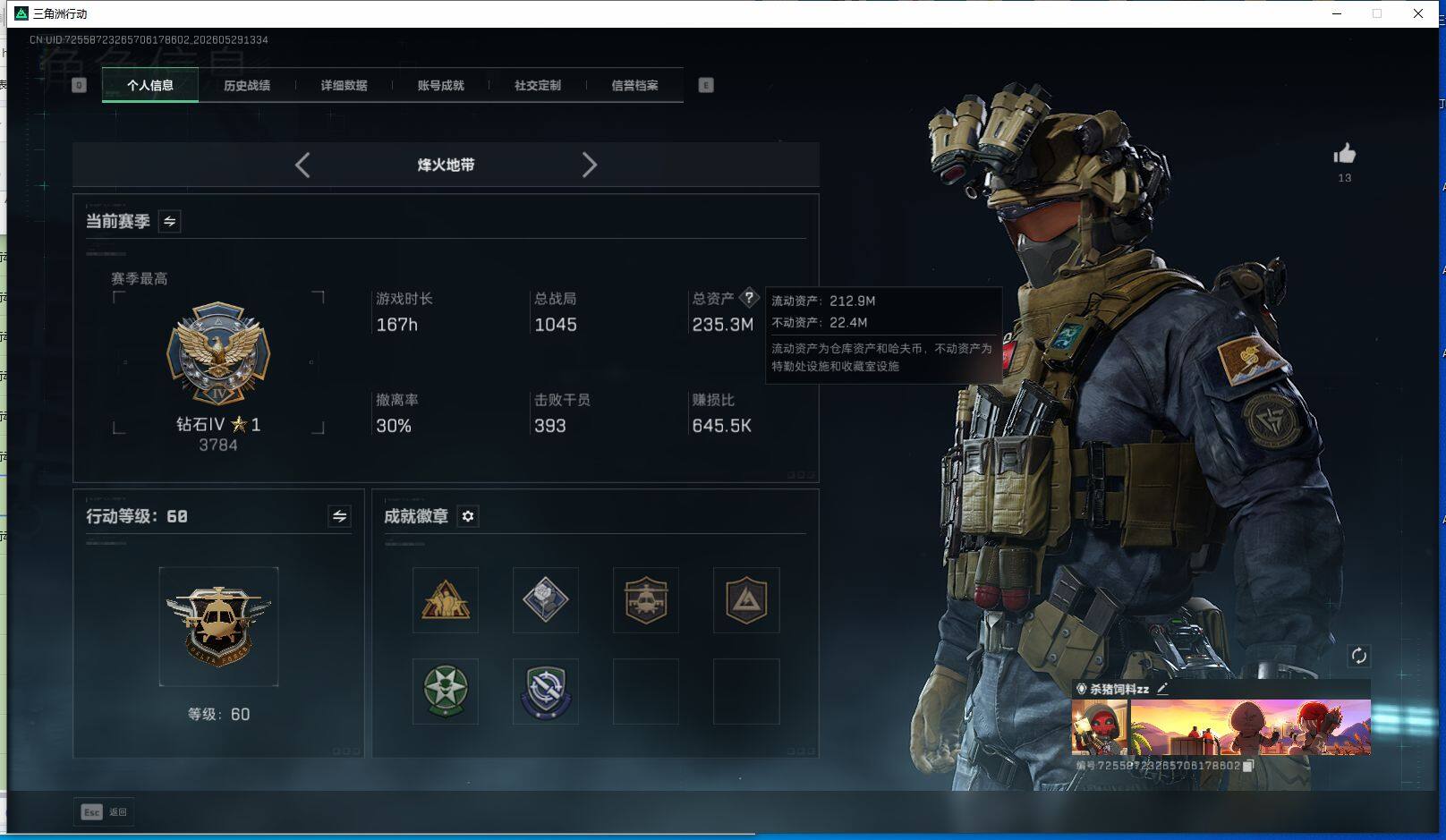Click the CN UID text at top
Image resolution: width=1446 pixels, height=840 pixels.
tap(149, 39)
